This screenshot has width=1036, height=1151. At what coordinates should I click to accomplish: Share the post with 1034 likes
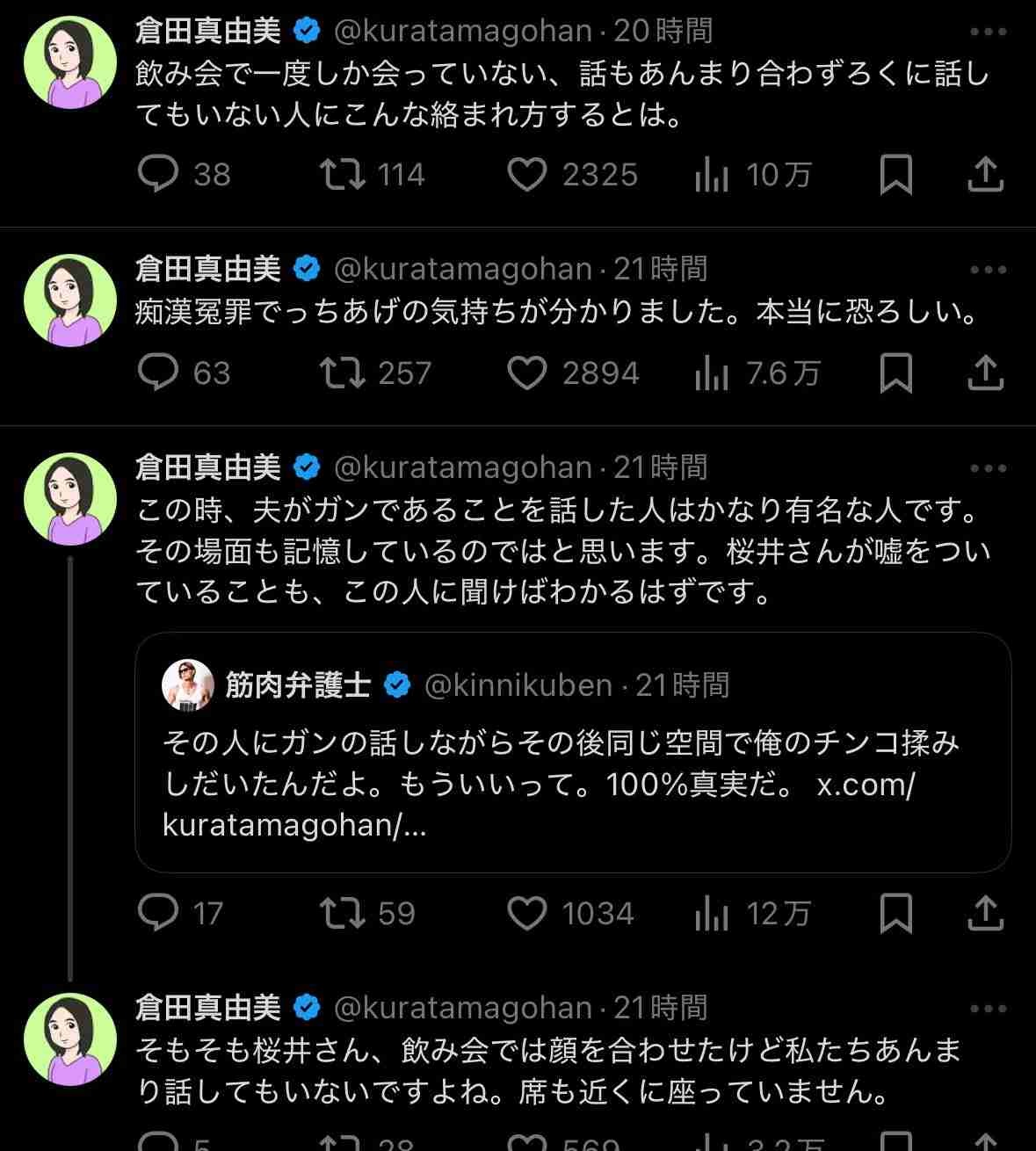click(985, 913)
